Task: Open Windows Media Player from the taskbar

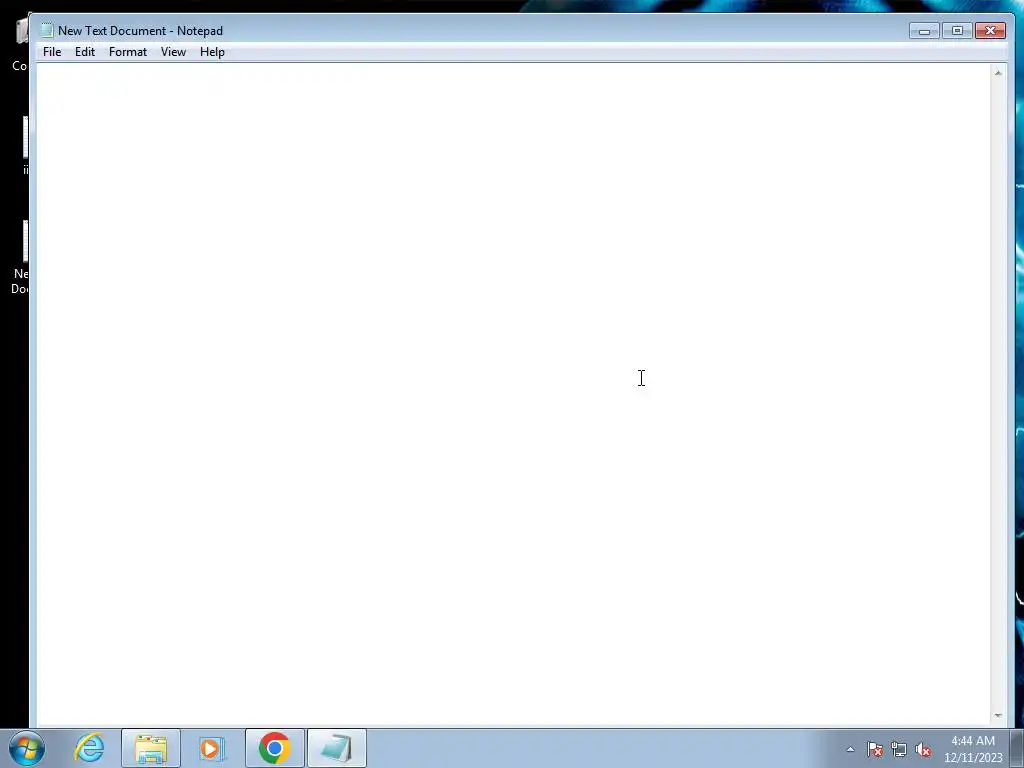Action: [212, 748]
